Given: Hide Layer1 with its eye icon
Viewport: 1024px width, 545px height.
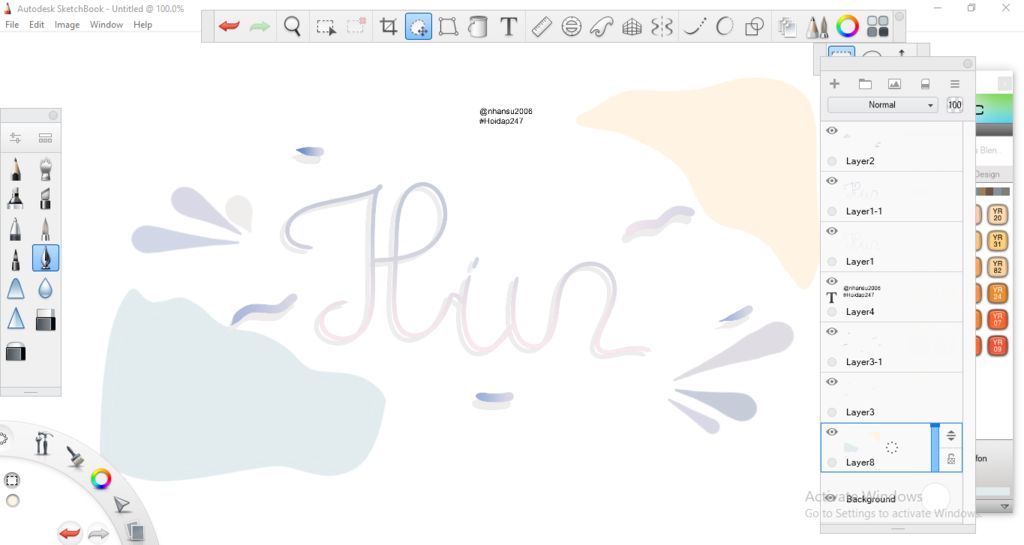Looking at the screenshot, I should pyautogui.click(x=831, y=231).
